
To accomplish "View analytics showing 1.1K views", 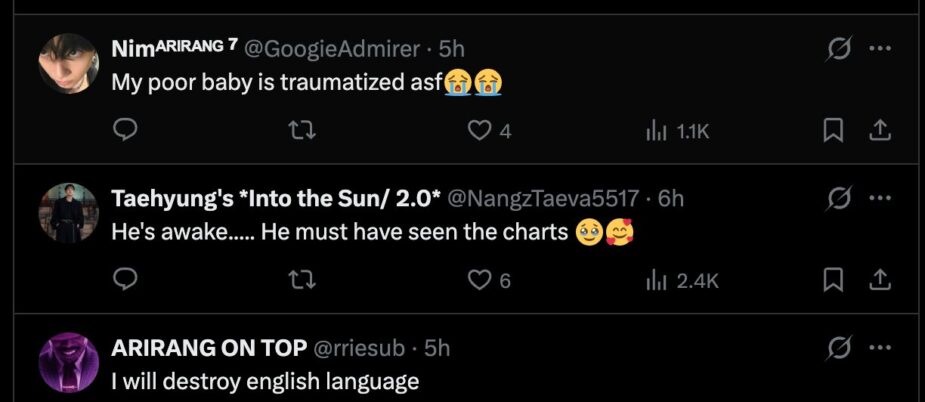I will (x=657, y=131).
